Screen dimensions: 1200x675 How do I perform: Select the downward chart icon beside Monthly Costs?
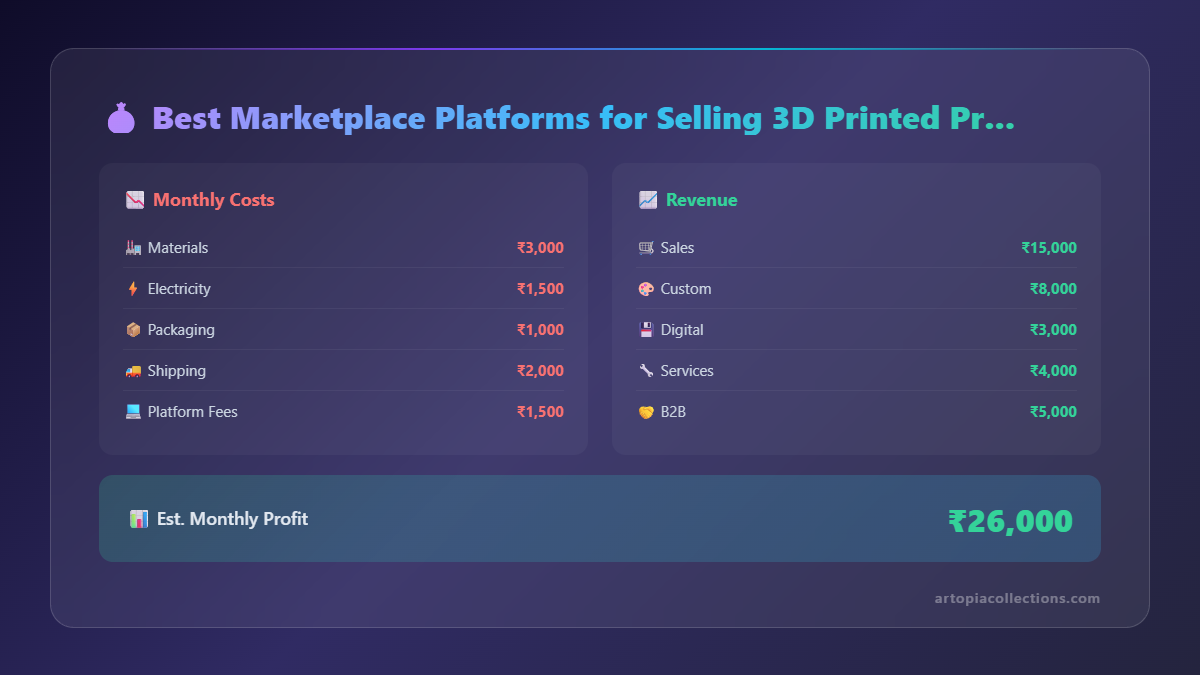point(133,199)
